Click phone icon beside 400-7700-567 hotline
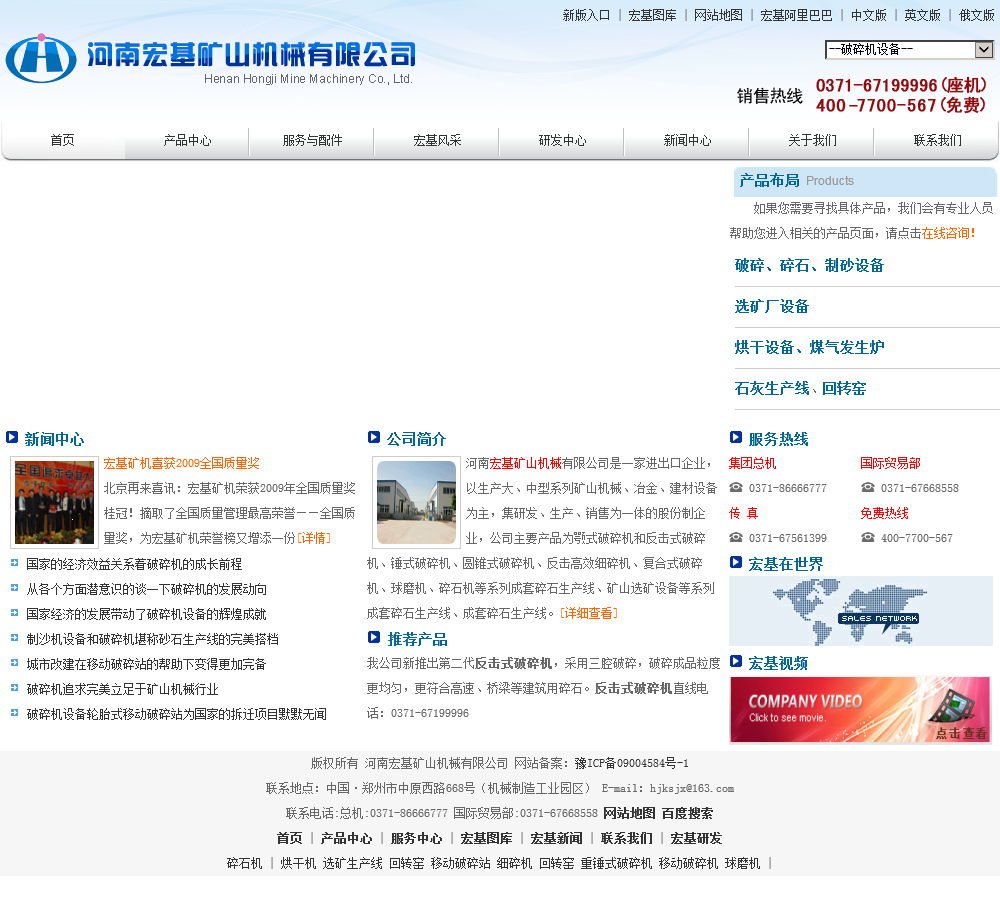Screen dimensions: 1000x909 [868, 537]
